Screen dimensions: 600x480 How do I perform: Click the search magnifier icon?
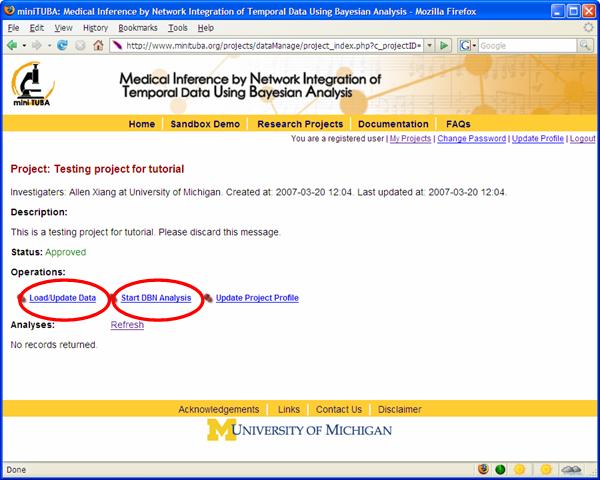pyautogui.click(x=585, y=46)
